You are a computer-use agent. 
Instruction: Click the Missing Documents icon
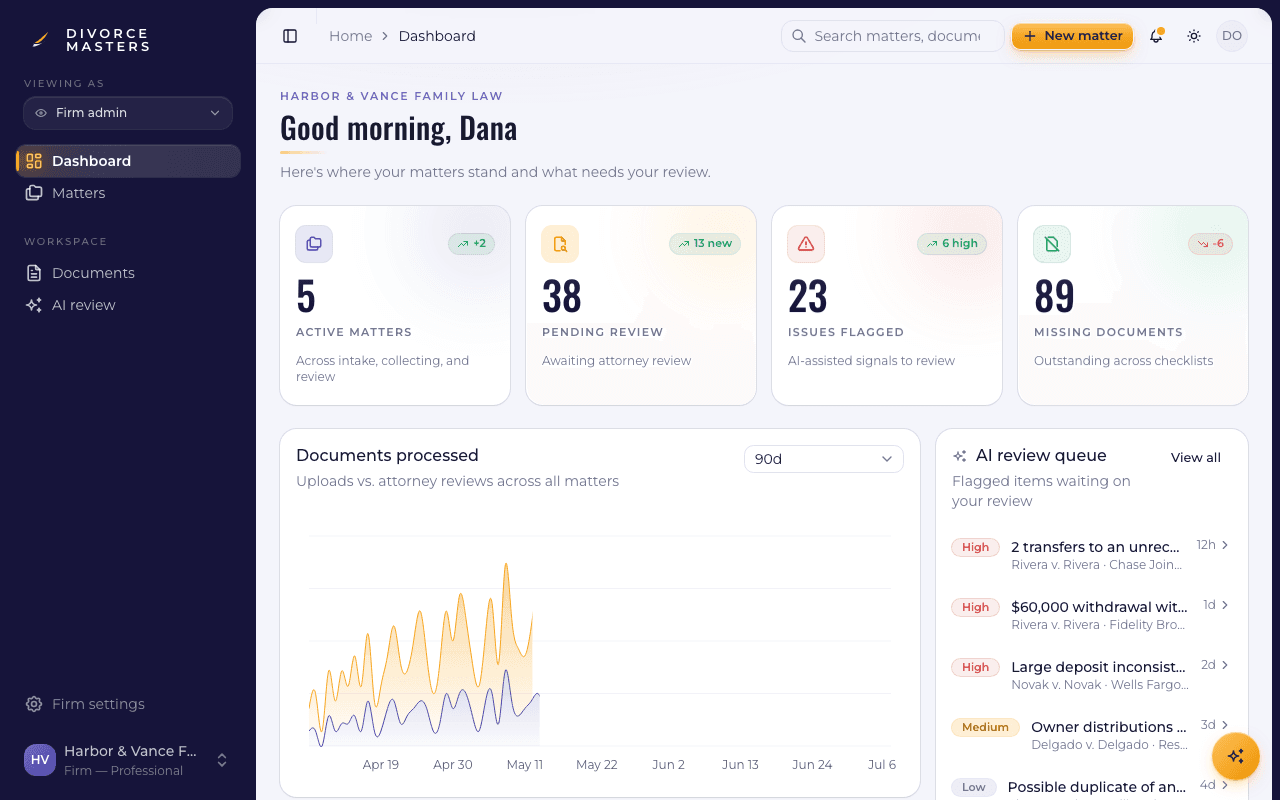pyautogui.click(x=1052, y=244)
